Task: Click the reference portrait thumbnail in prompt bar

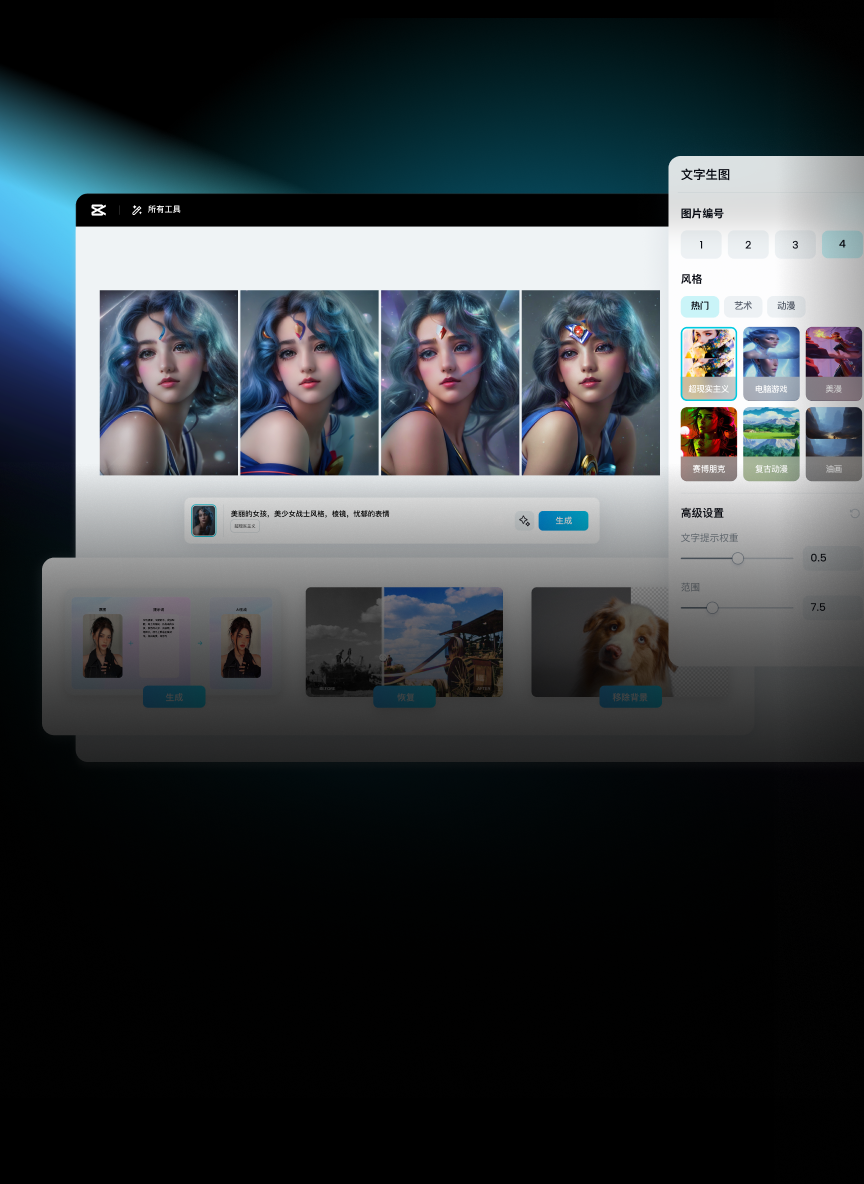Action: pyautogui.click(x=204, y=521)
